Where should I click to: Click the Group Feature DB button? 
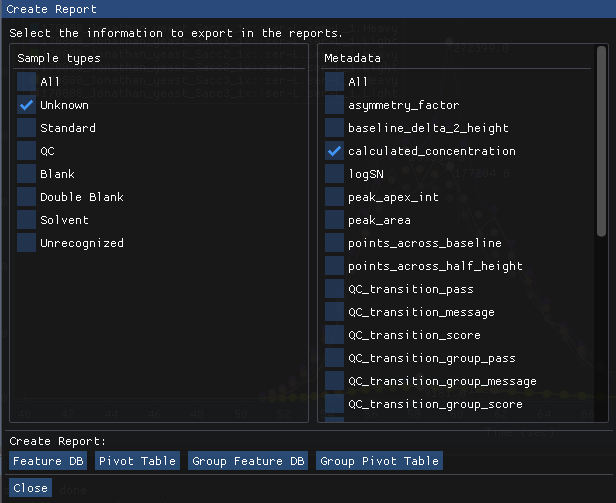(248, 461)
